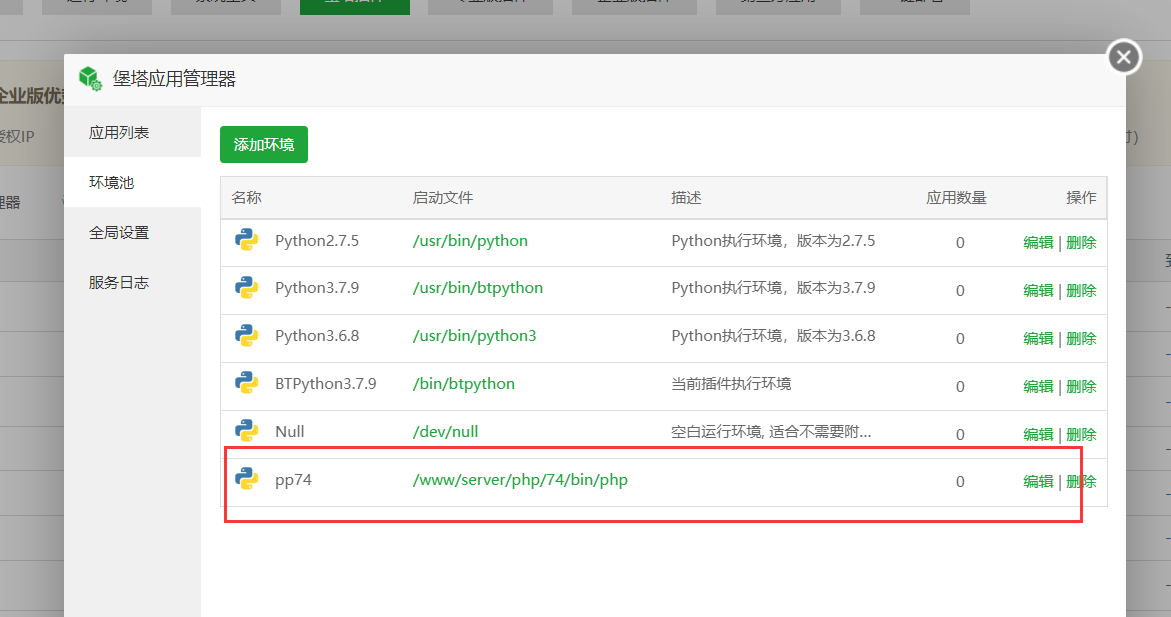This screenshot has width=1171, height=617.
Task: Click the /usr/bin/python3 startup file path
Action: point(474,335)
